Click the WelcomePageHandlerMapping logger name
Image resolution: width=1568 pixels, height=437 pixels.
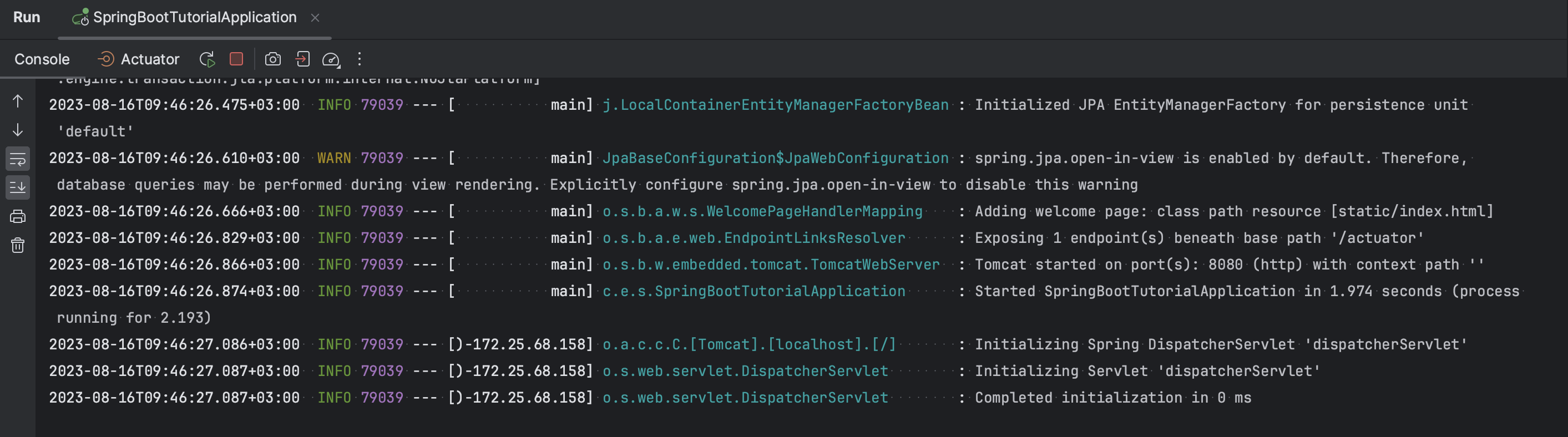point(762,211)
